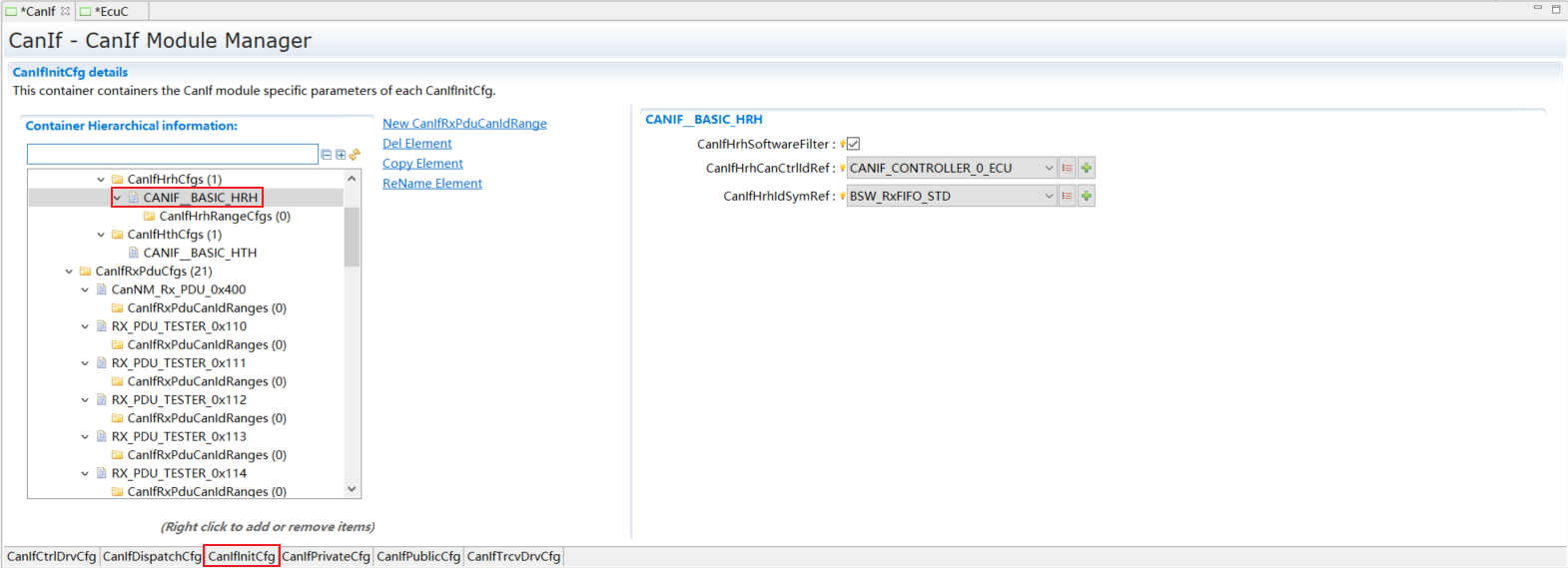Click the expand all tree icon

tap(341, 155)
